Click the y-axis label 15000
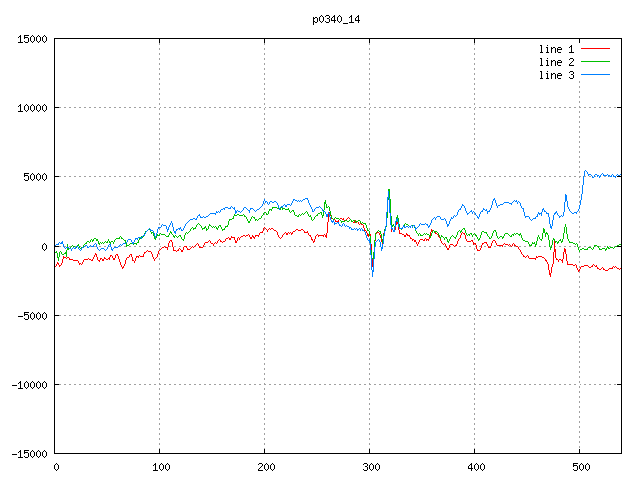 [32, 39]
